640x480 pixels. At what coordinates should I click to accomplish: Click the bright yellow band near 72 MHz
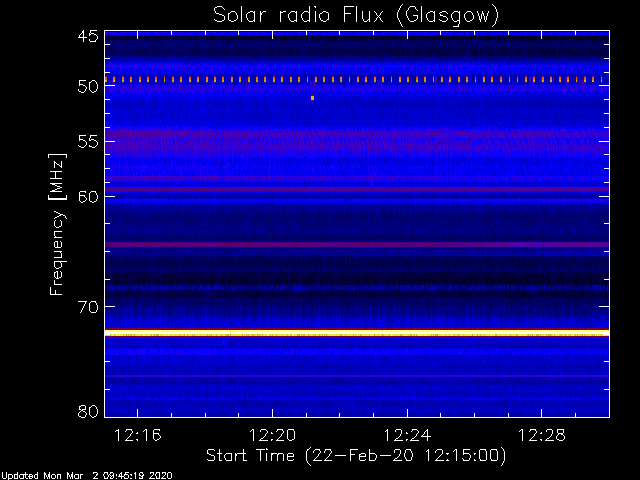357,333
